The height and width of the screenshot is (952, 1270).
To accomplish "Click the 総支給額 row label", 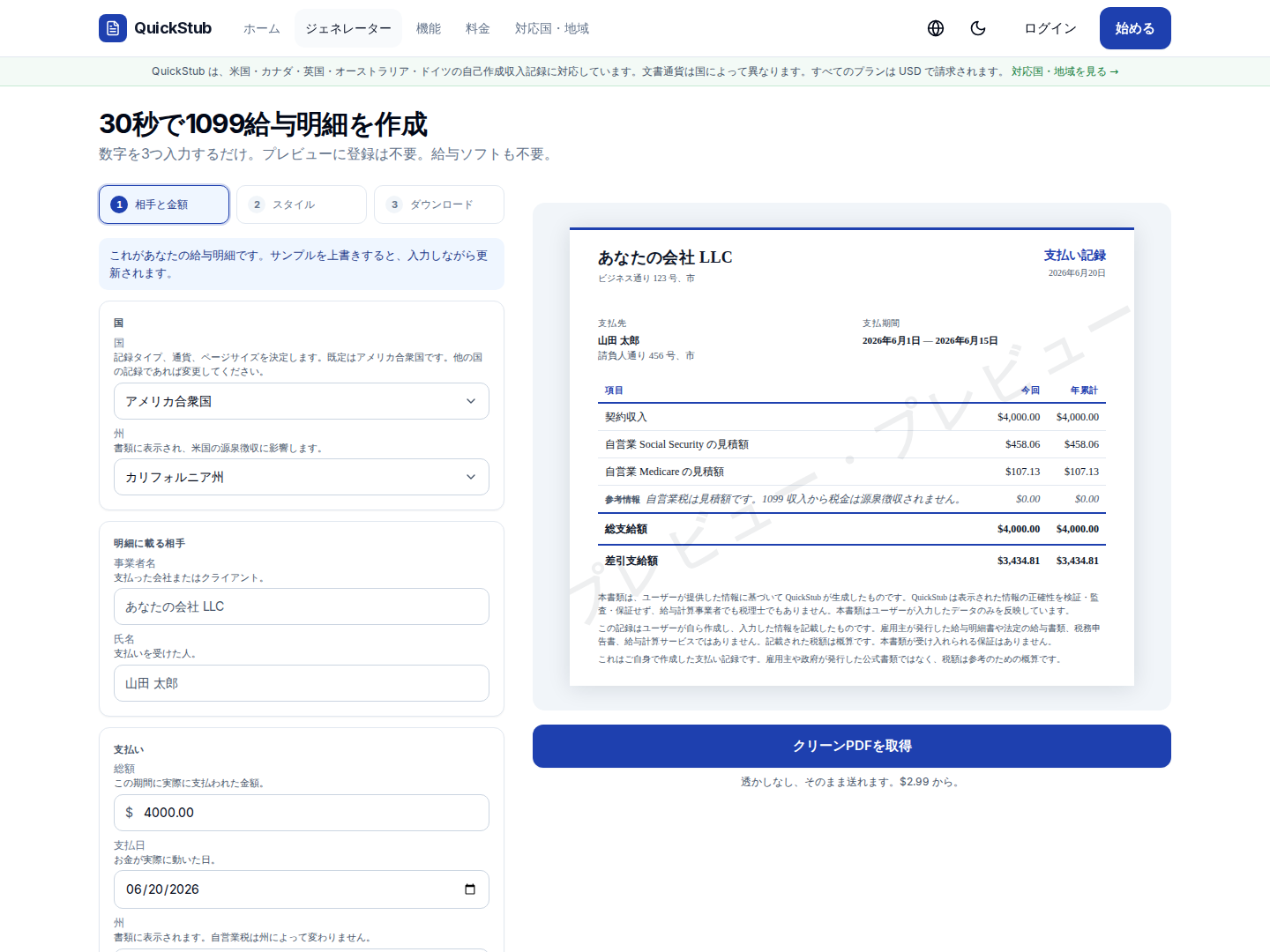I will tap(626, 529).
